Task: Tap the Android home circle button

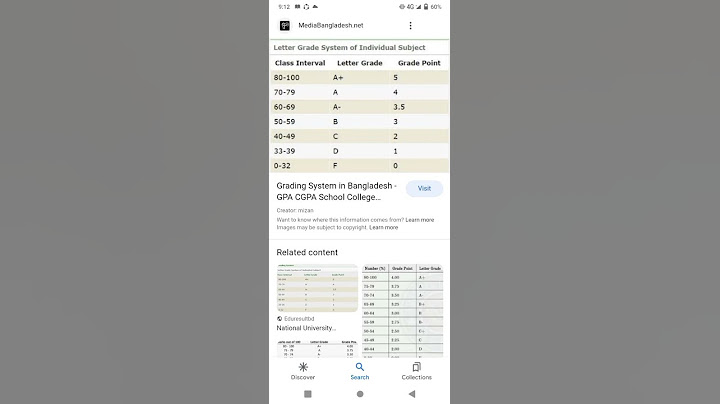Action: pos(360,394)
